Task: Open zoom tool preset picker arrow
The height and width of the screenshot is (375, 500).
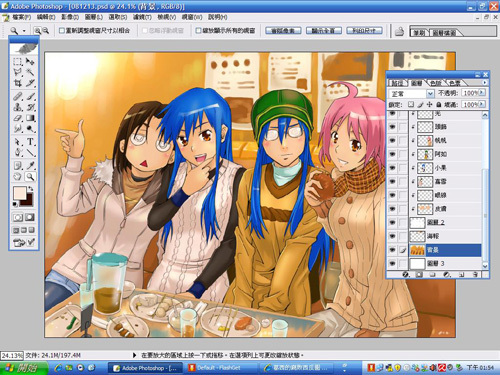Action: tap(24, 31)
